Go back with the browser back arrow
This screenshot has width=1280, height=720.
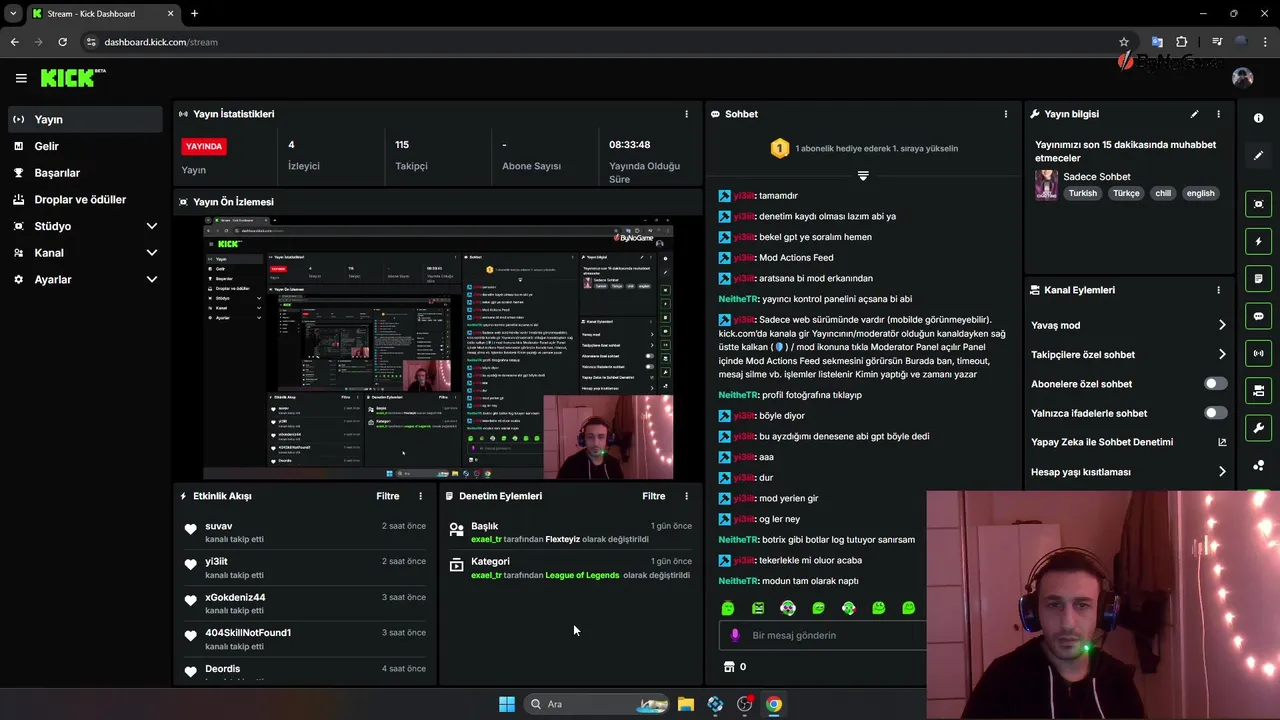point(14,42)
